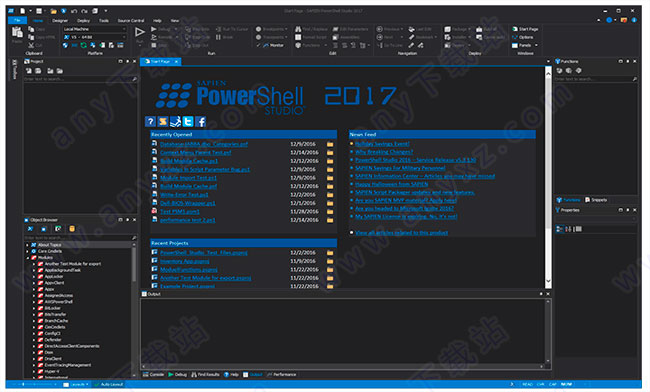Viewport: 650px width, 392px height.
Task: Click the open folder icon in title toolbar
Action: click(x=53, y=11)
